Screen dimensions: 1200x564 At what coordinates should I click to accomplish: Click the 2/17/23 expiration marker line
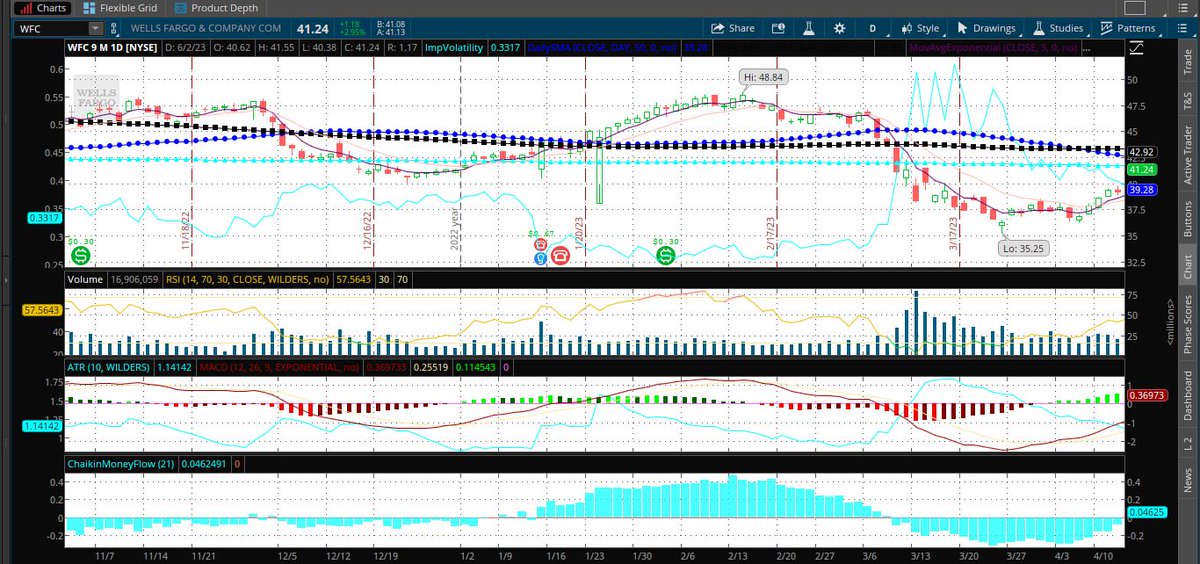[x=776, y=160]
